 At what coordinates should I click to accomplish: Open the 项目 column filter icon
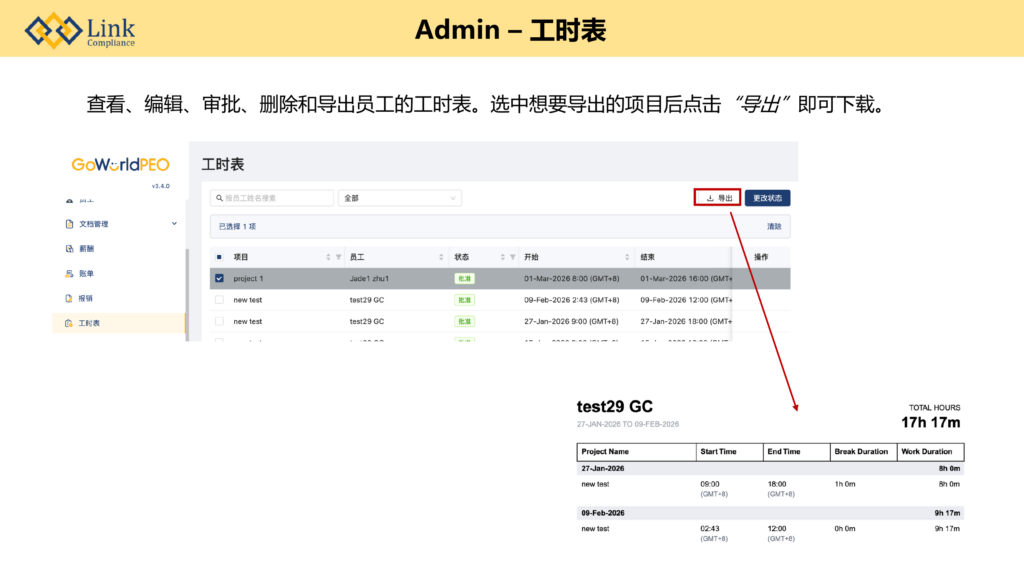(338, 257)
